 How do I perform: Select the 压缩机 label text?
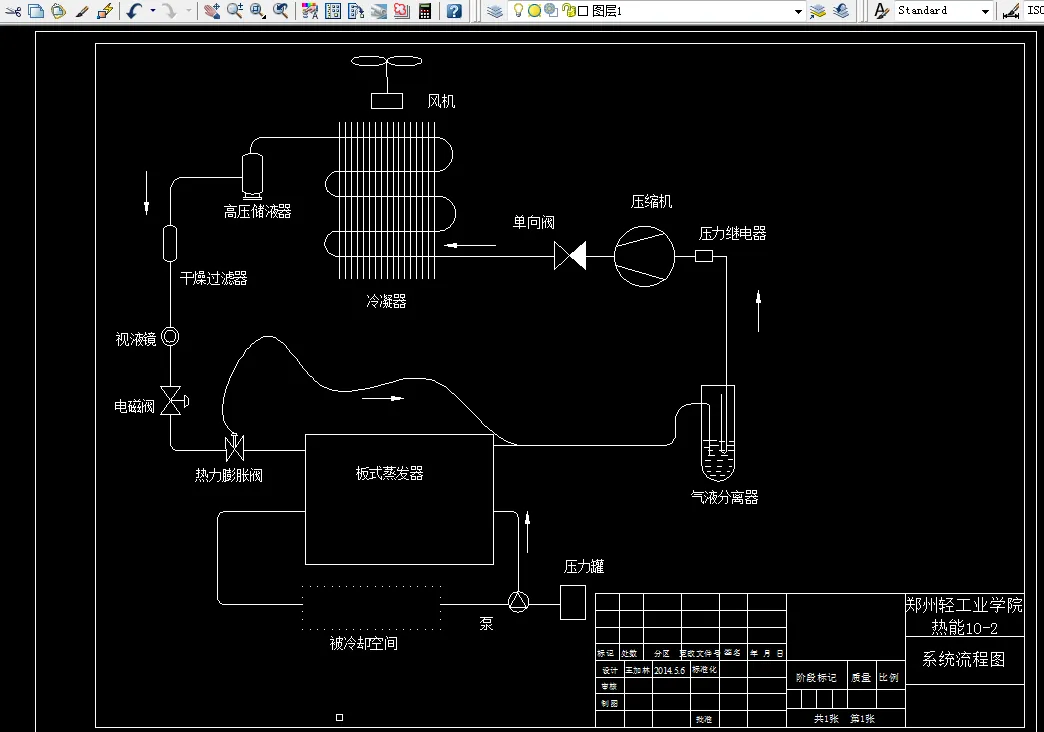651,202
